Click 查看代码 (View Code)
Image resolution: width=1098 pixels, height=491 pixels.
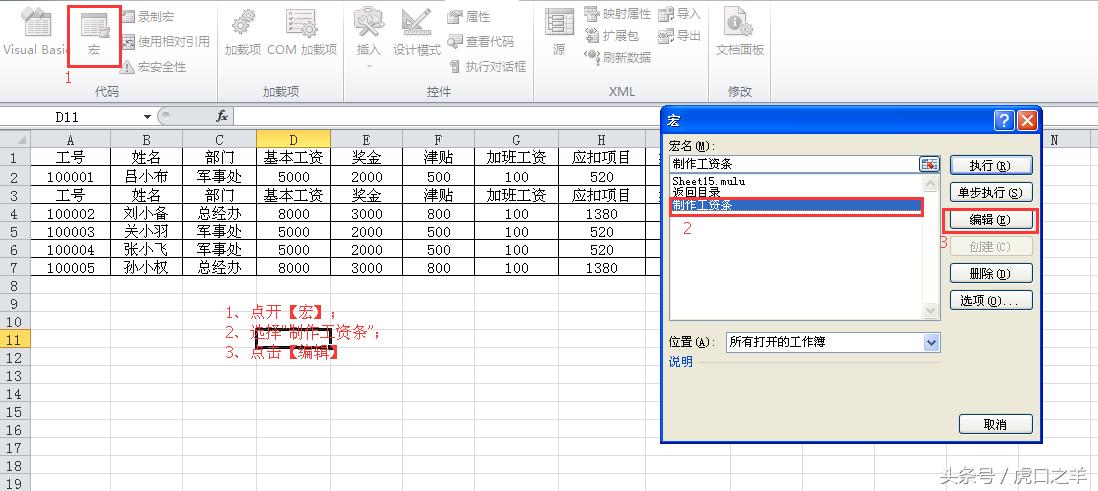481,41
